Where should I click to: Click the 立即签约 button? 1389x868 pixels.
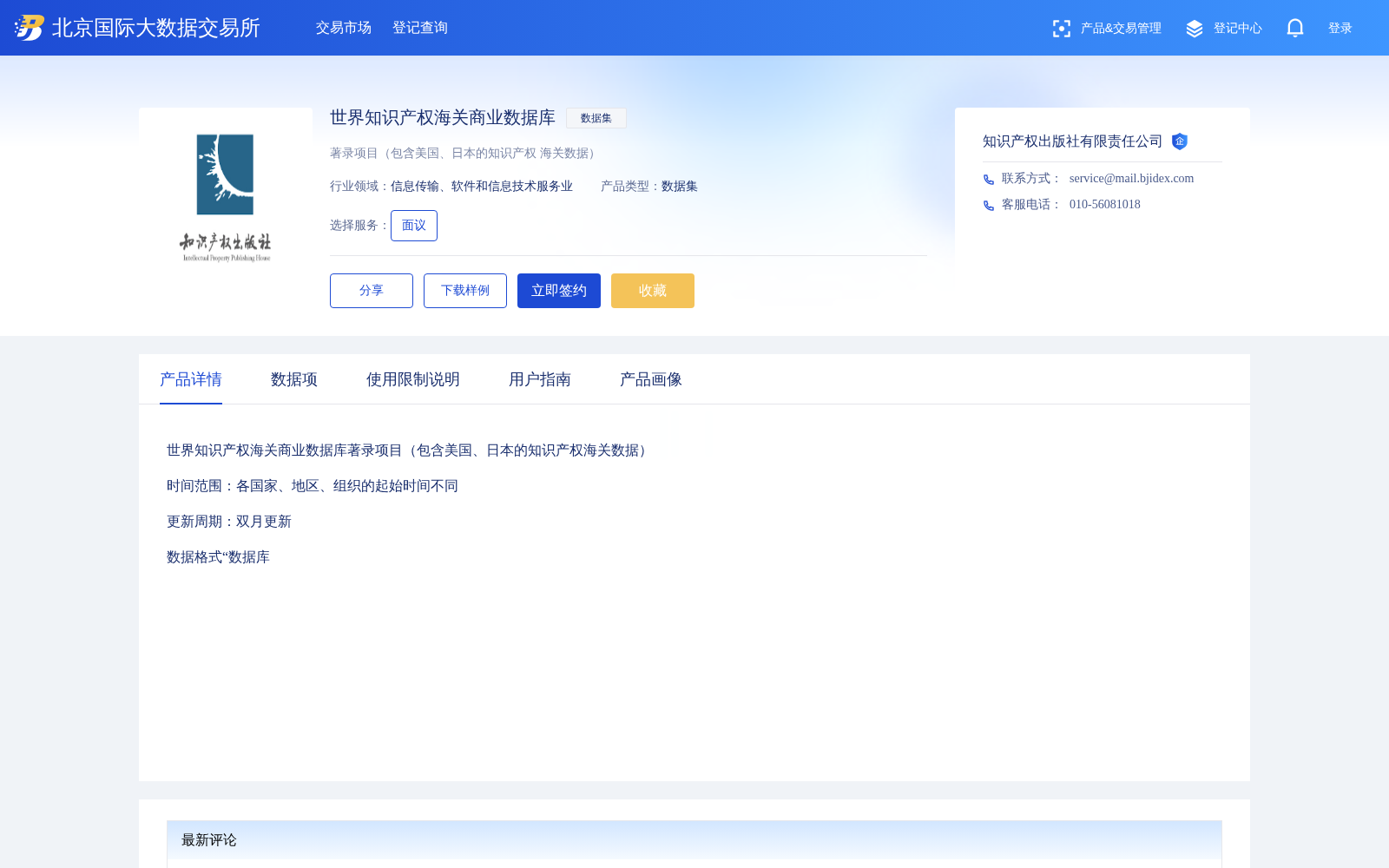click(x=559, y=291)
